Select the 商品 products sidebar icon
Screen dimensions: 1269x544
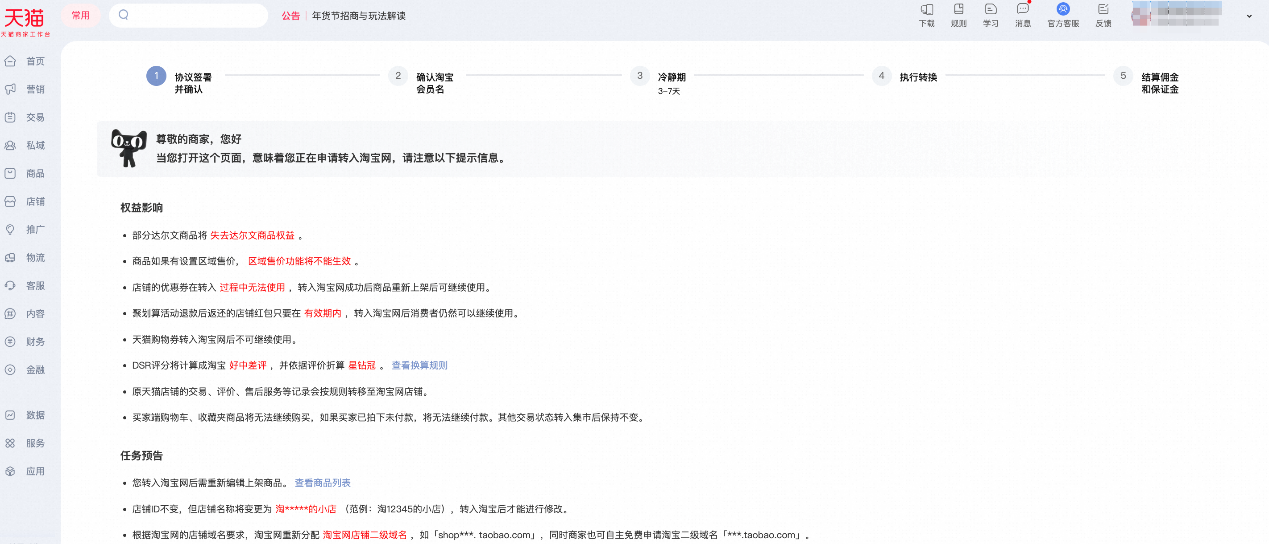point(10,173)
